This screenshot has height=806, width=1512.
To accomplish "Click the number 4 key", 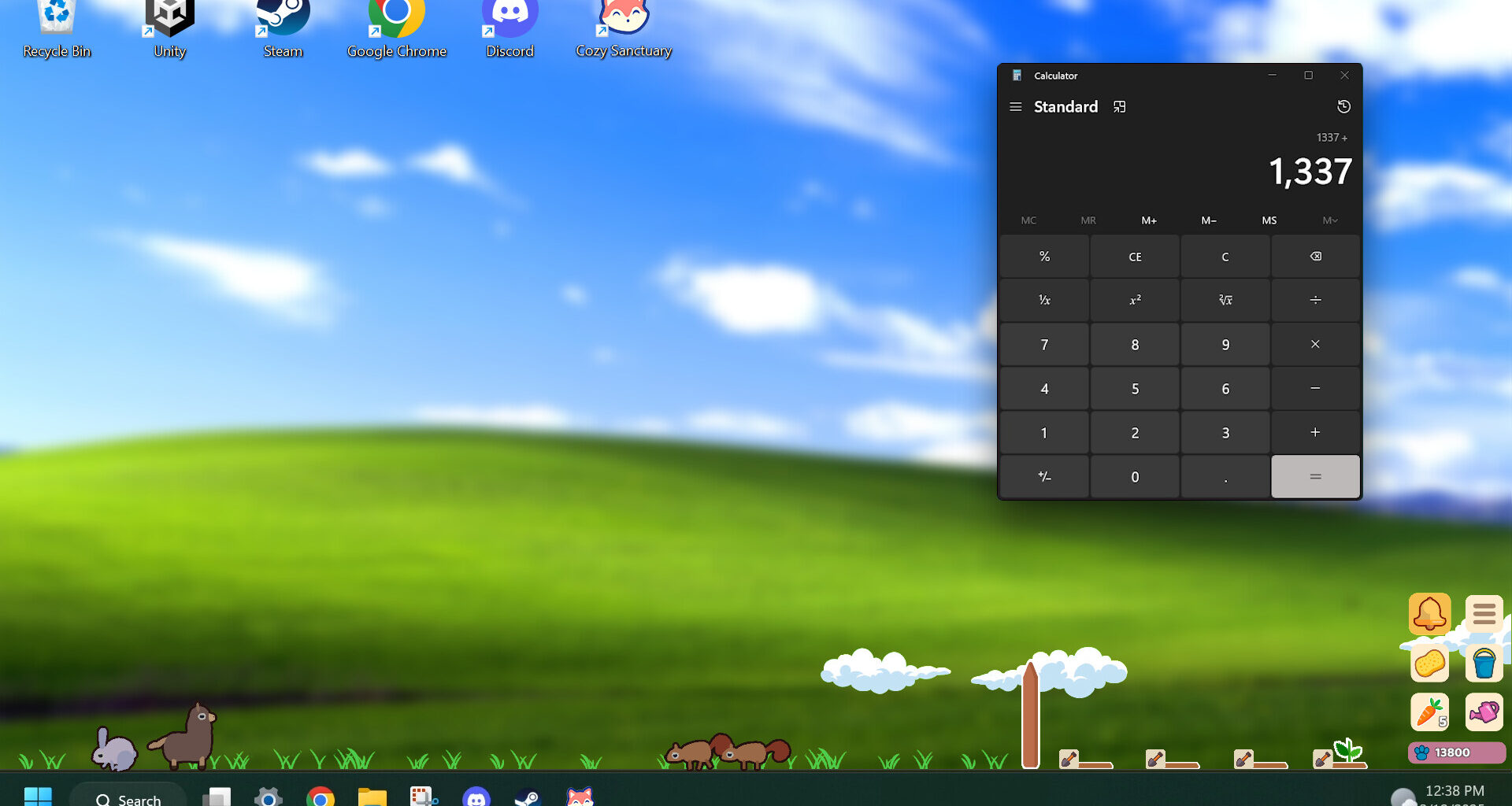I will coord(1044,388).
